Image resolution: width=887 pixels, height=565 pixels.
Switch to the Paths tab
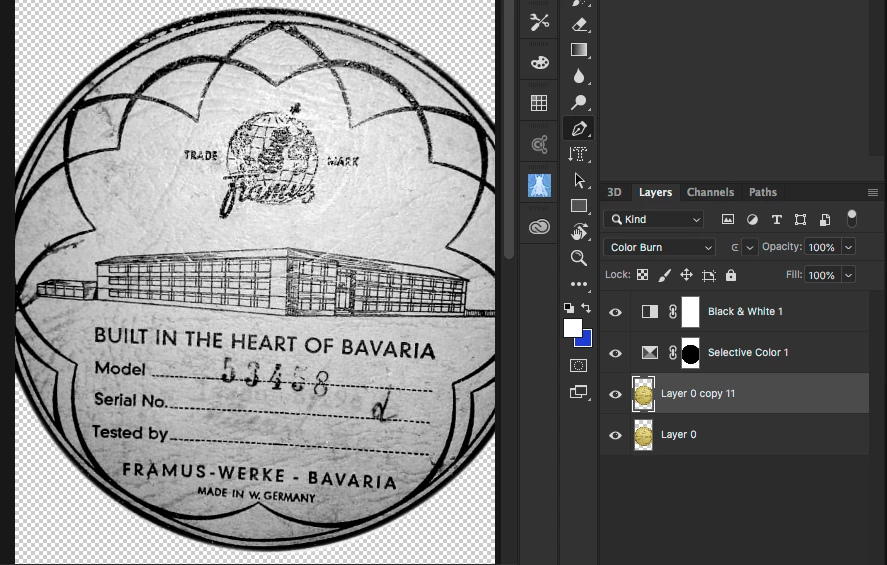[763, 192]
